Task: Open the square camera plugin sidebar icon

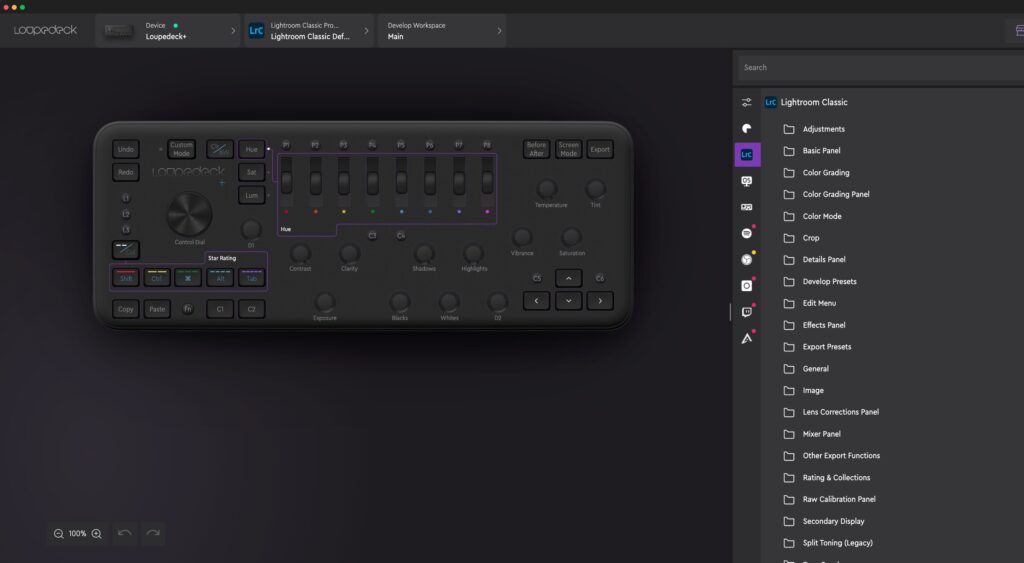Action: click(747, 285)
